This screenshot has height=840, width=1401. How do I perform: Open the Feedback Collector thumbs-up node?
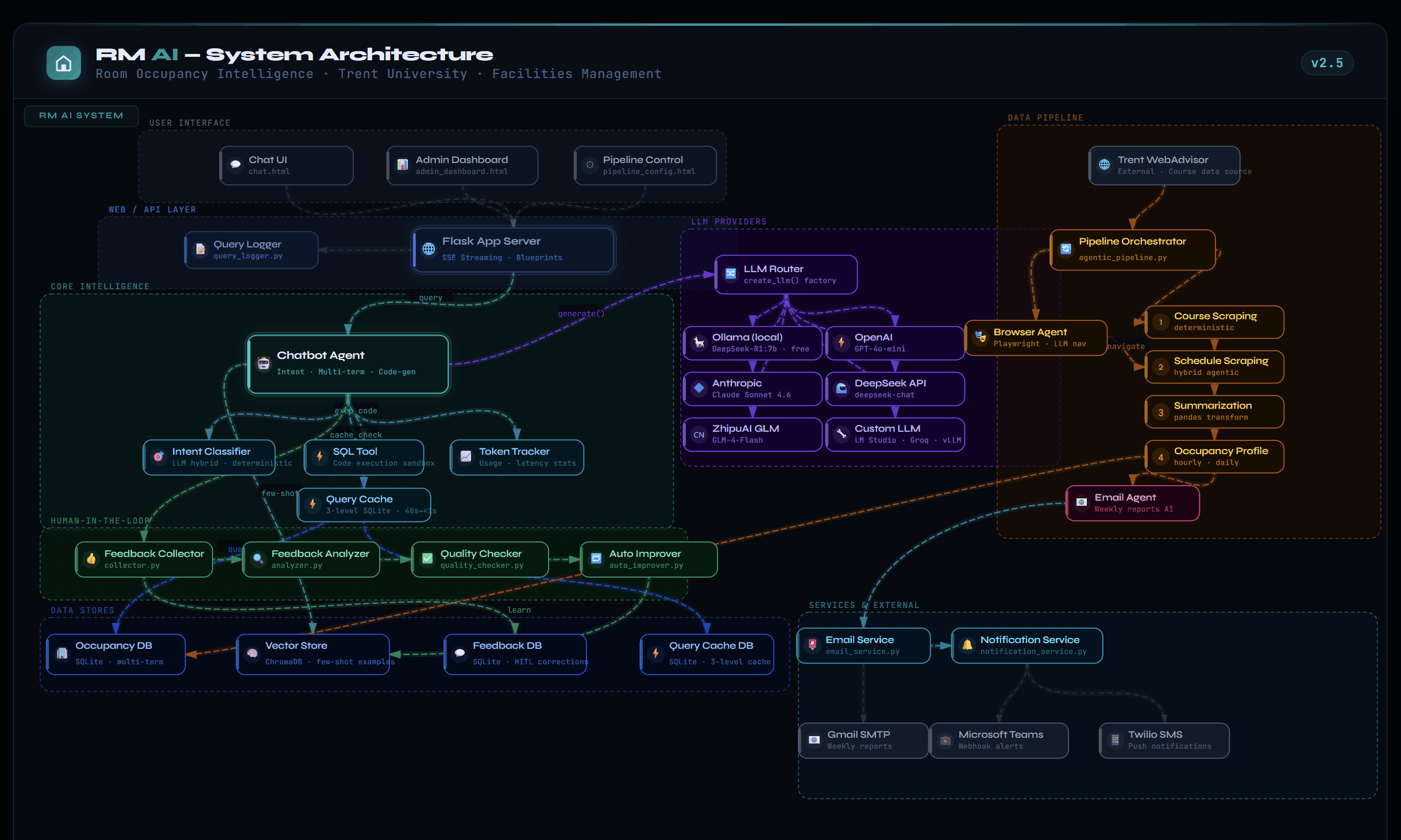[x=144, y=558]
